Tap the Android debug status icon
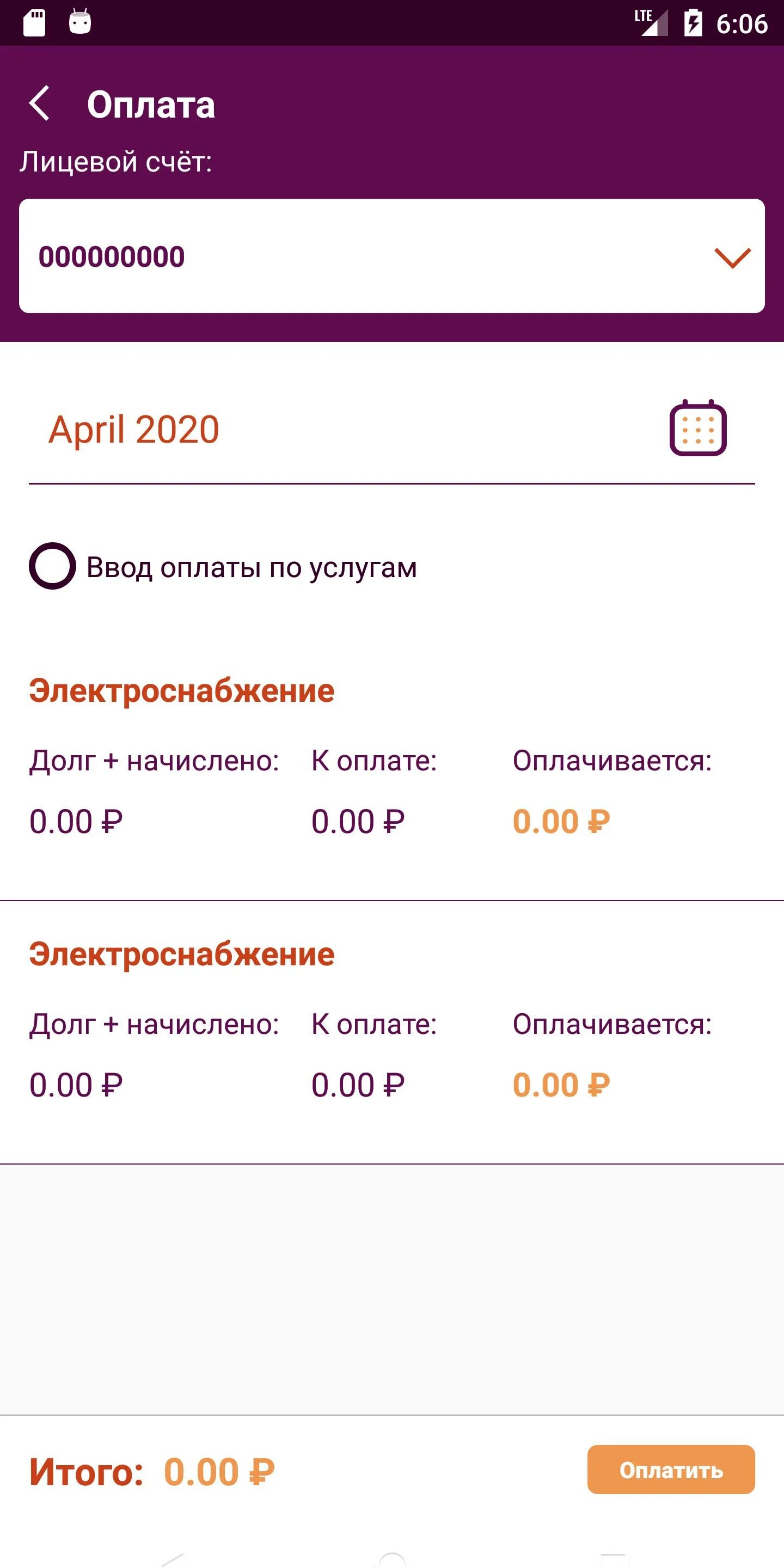Image resolution: width=784 pixels, height=1568 pixels. point(79,22)
